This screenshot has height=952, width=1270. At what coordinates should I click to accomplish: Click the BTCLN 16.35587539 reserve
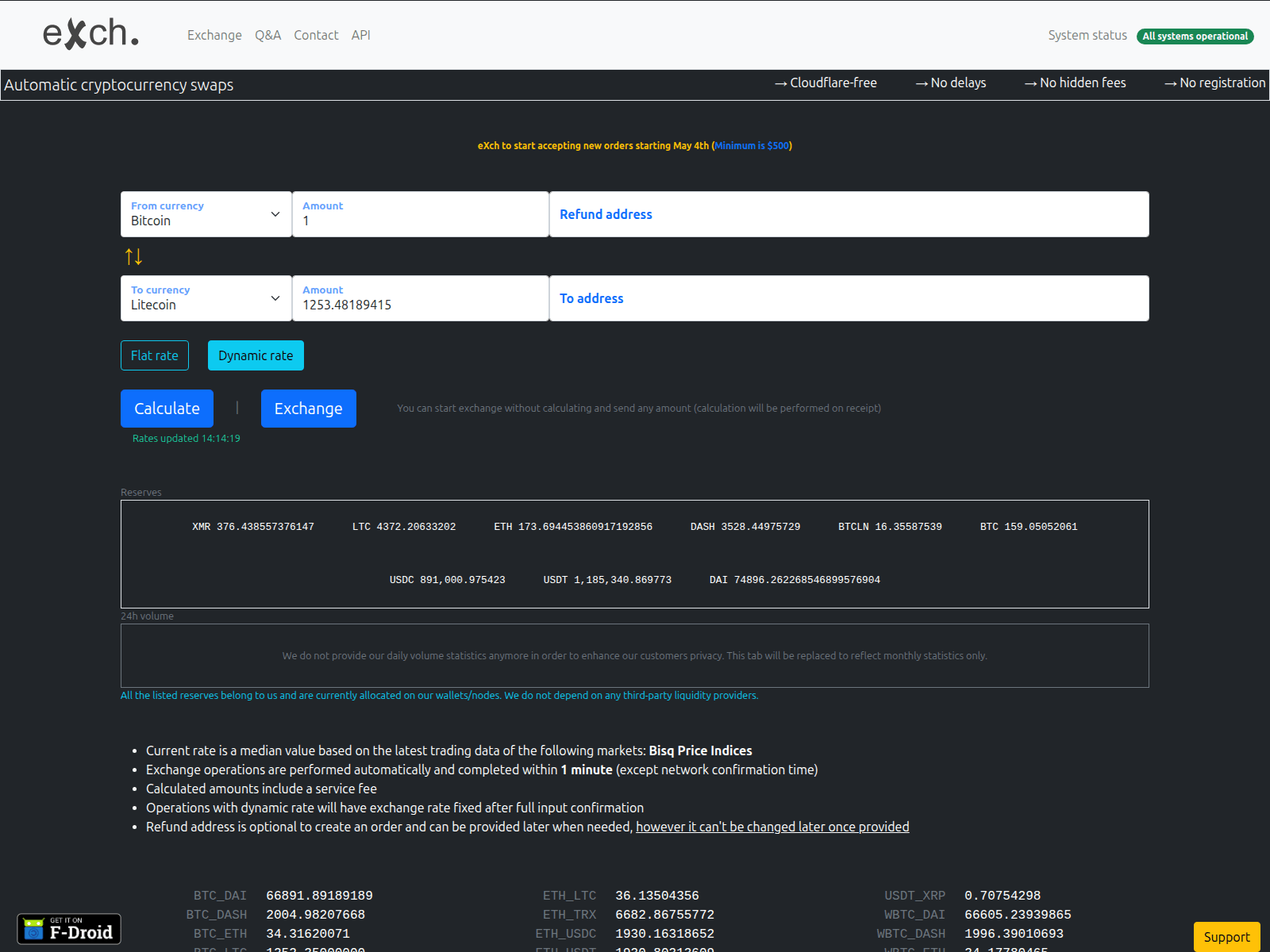coord(890,527)
